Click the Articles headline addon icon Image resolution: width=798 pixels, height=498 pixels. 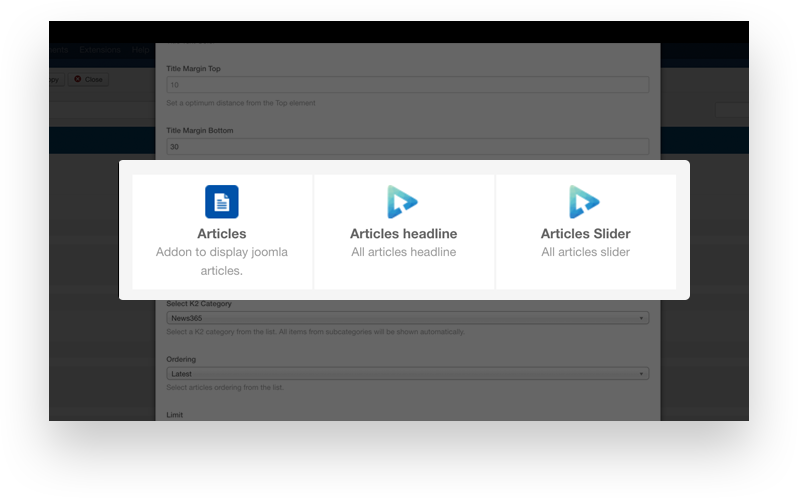403,202
